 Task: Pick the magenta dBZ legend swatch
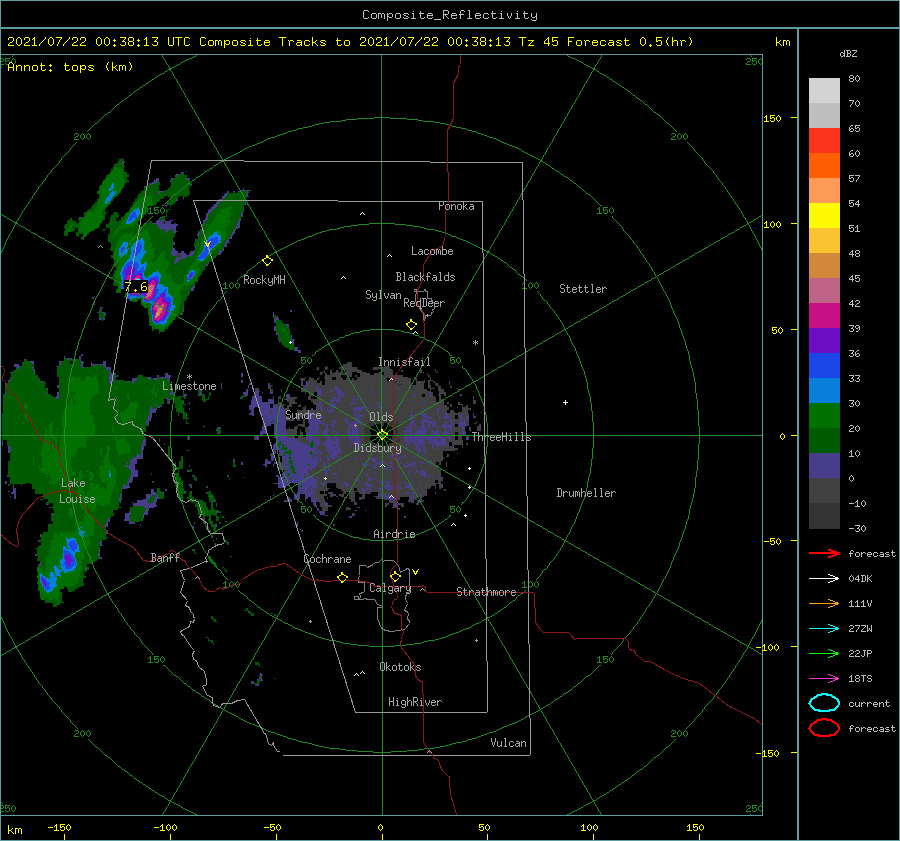(824, 315)
